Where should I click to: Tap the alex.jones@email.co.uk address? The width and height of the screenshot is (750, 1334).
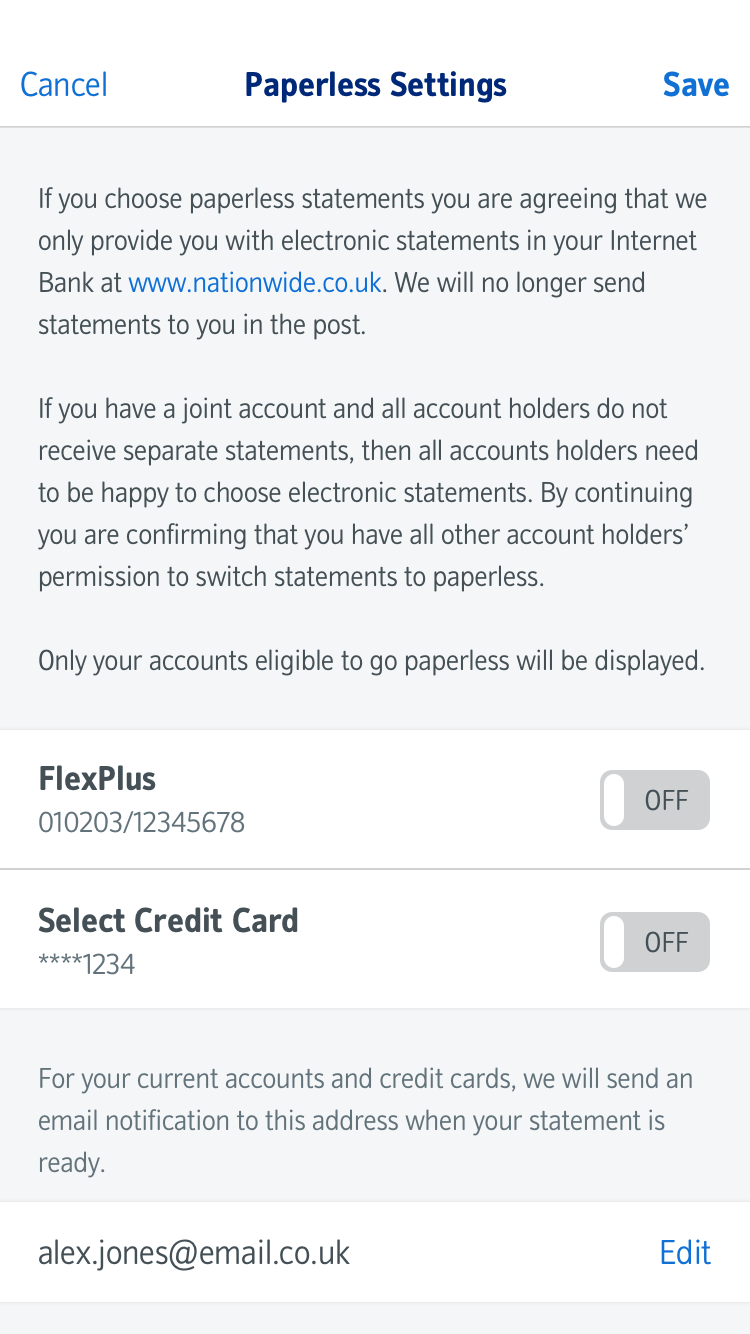194,1253
